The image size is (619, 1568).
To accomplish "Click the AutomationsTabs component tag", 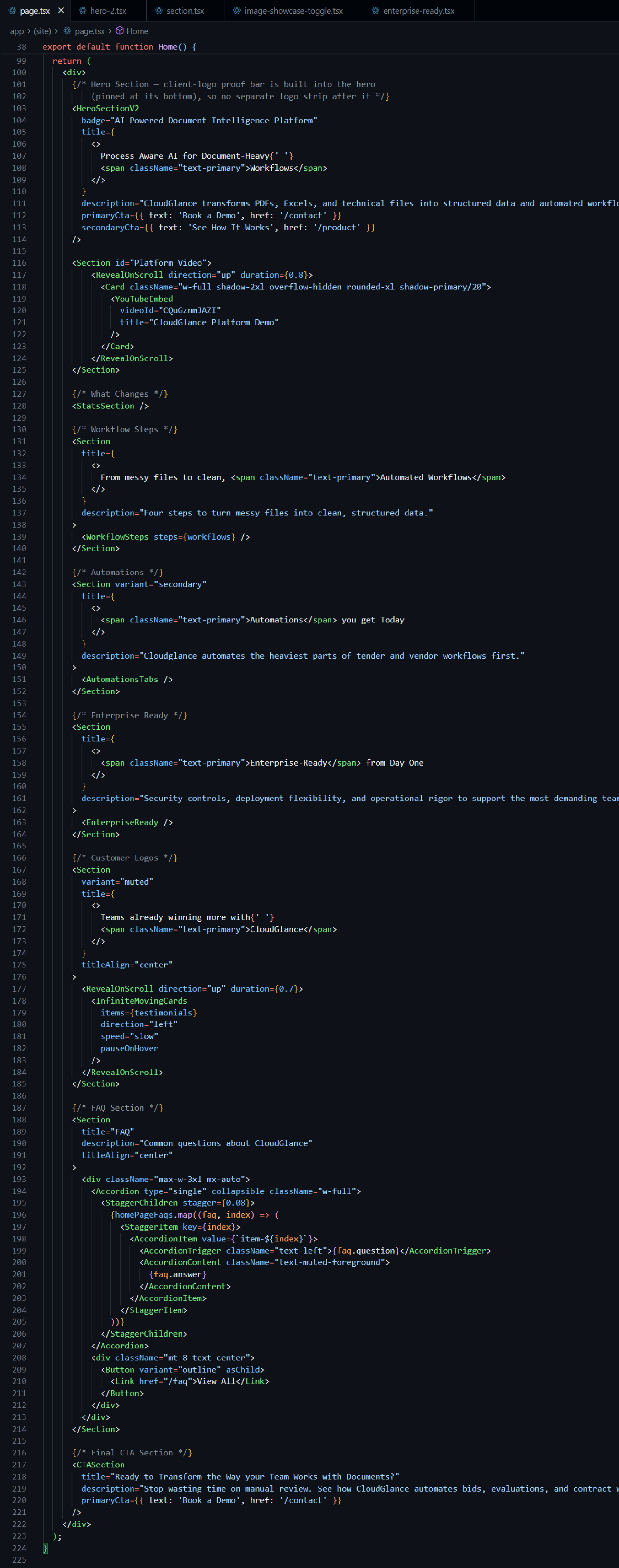I will coord(122,679).
